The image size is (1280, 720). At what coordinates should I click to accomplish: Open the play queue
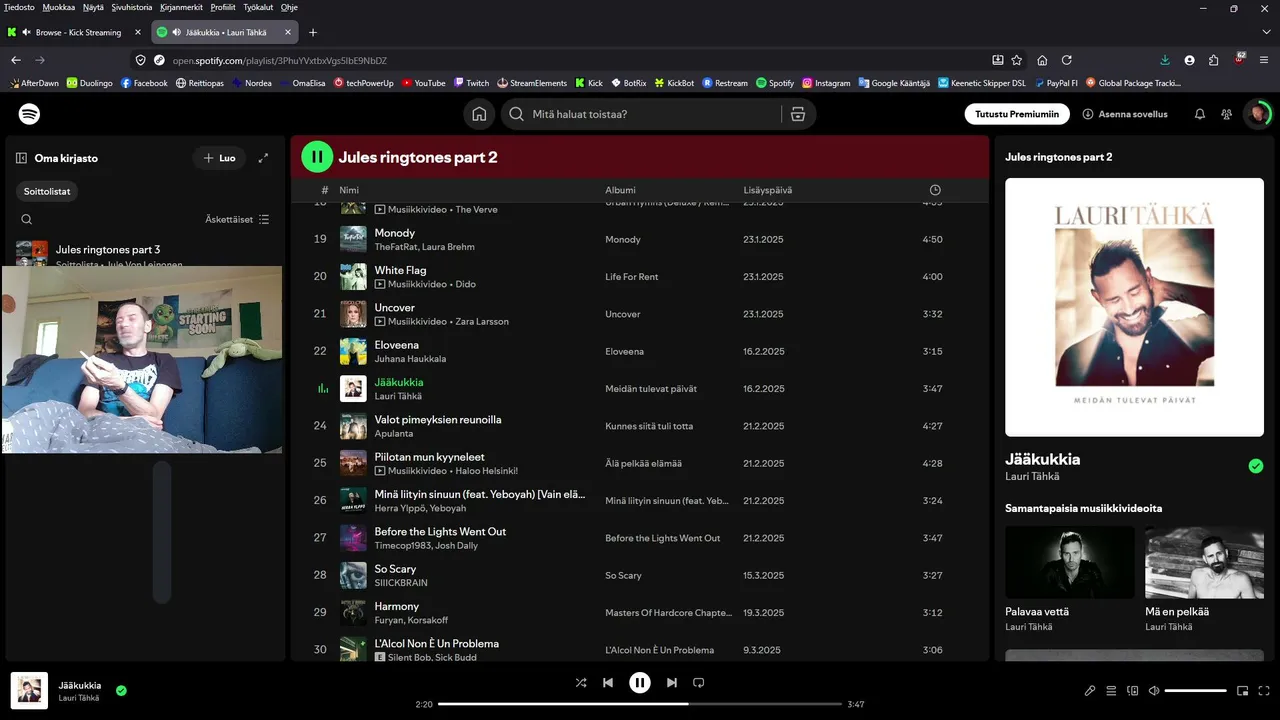point(1111,690)
